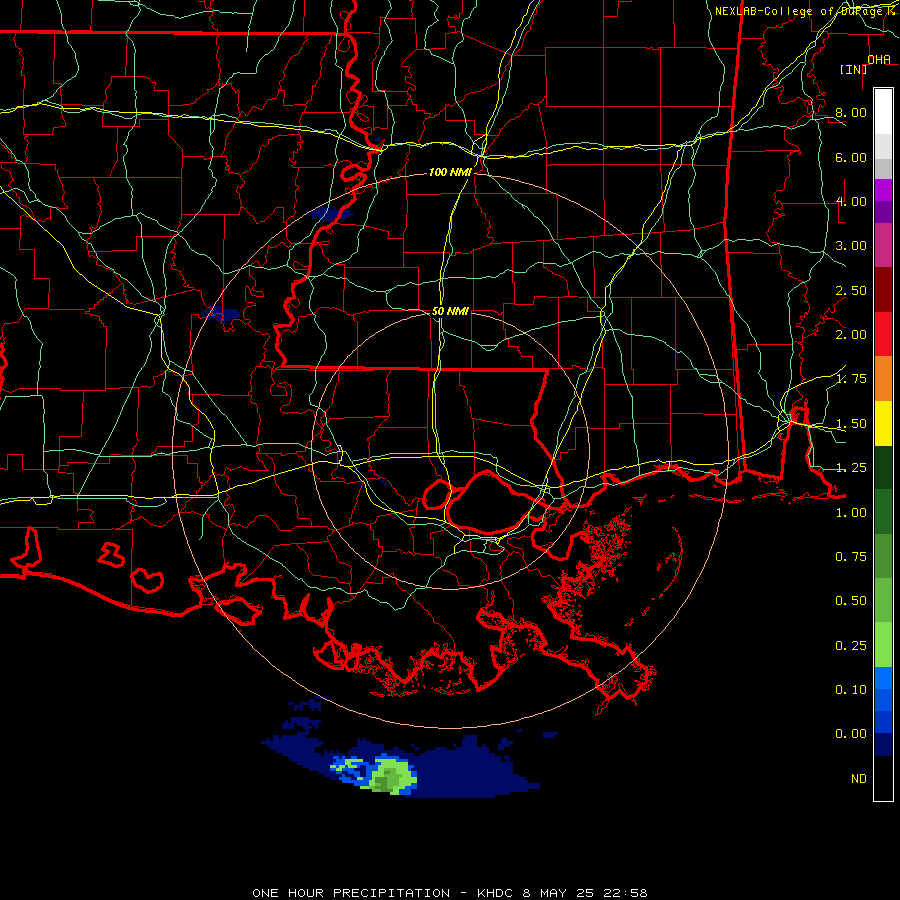Select the 0.00 legend value

coord(851,734)
